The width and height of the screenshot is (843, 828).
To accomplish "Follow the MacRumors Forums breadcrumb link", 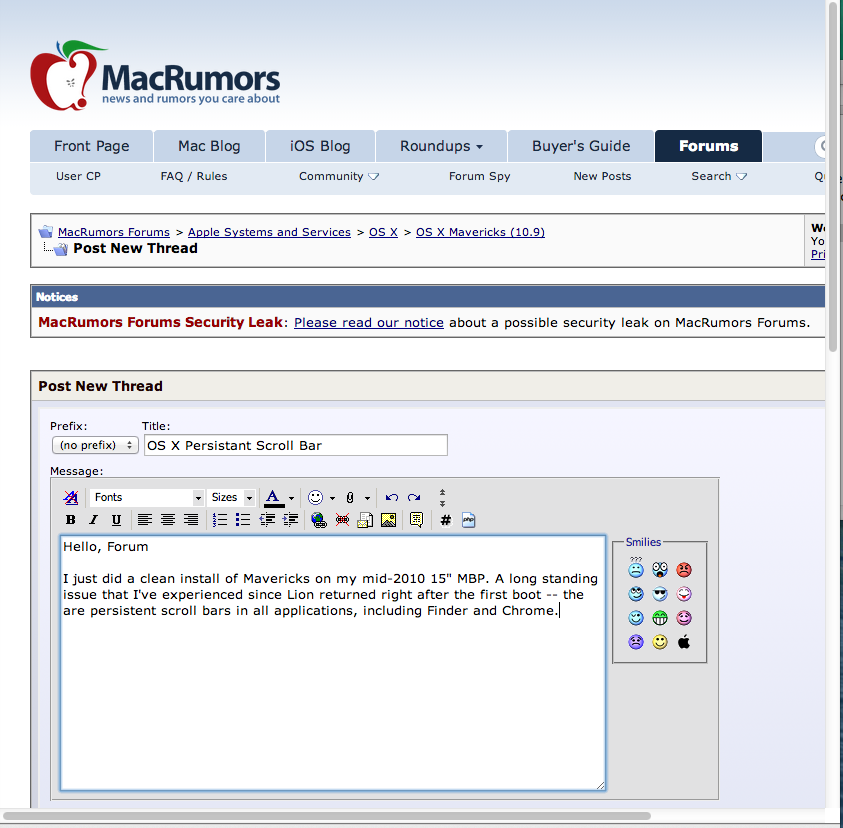I will pos(113,232).
